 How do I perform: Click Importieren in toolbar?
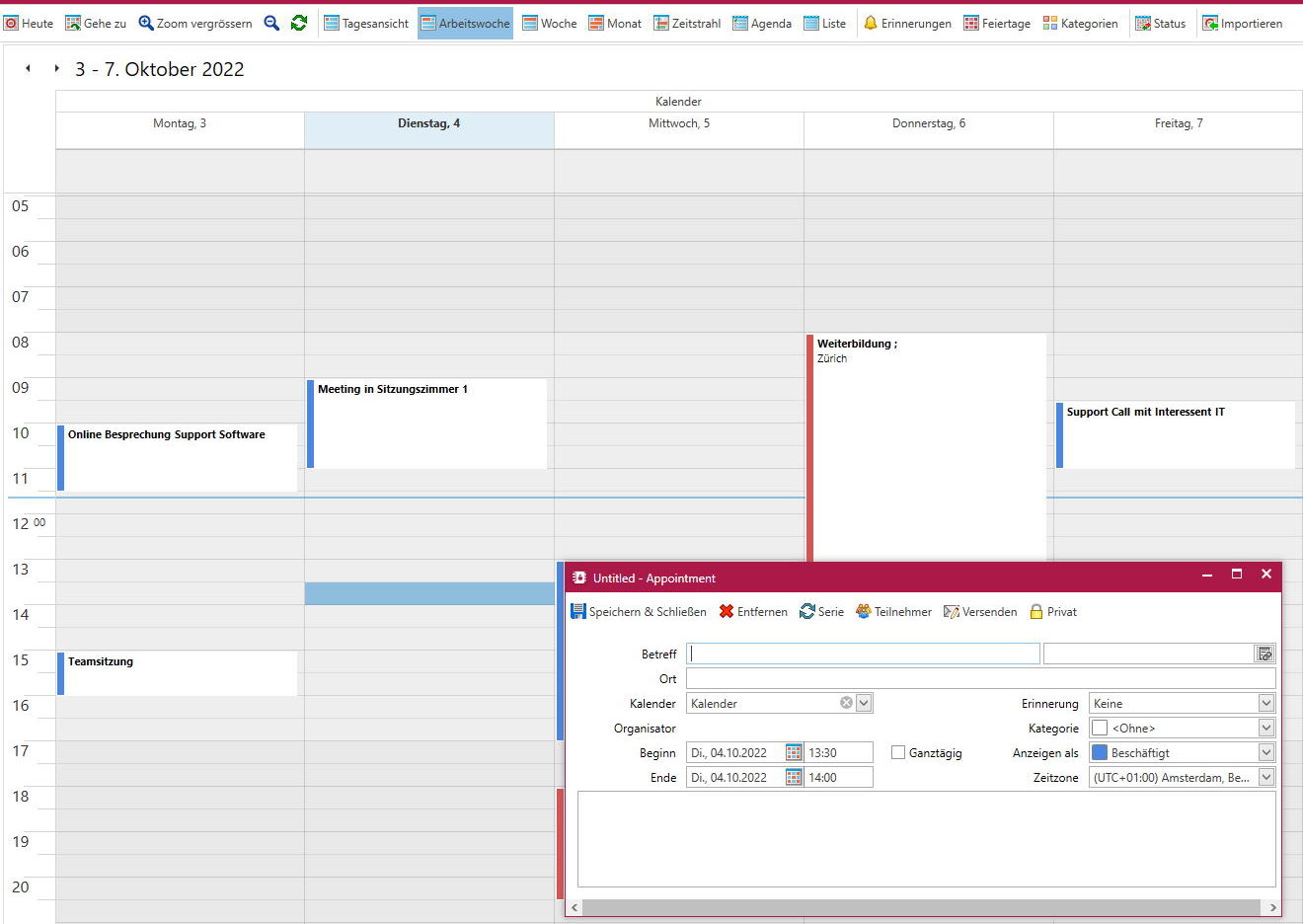pos(1243,23)
